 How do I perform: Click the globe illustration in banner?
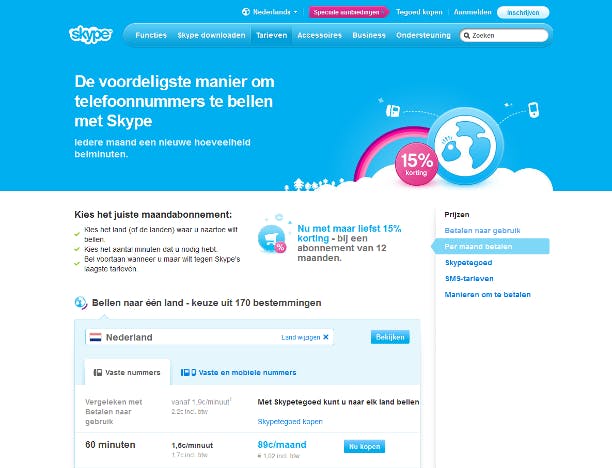(x=465, y=145)
